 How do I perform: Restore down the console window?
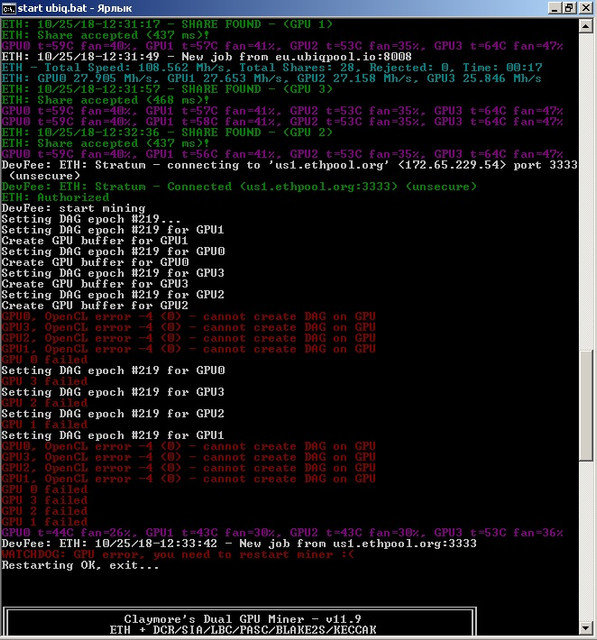tap(569, 8)
